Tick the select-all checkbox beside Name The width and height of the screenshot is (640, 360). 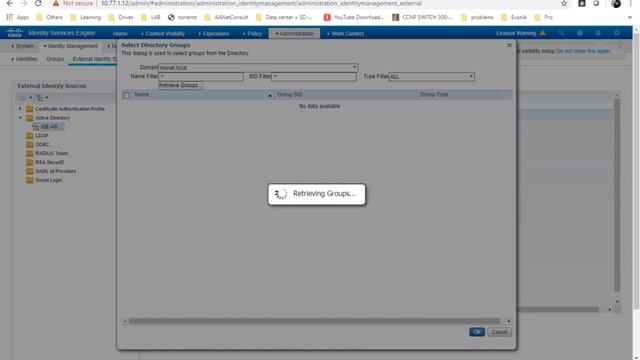coord(127,95)
